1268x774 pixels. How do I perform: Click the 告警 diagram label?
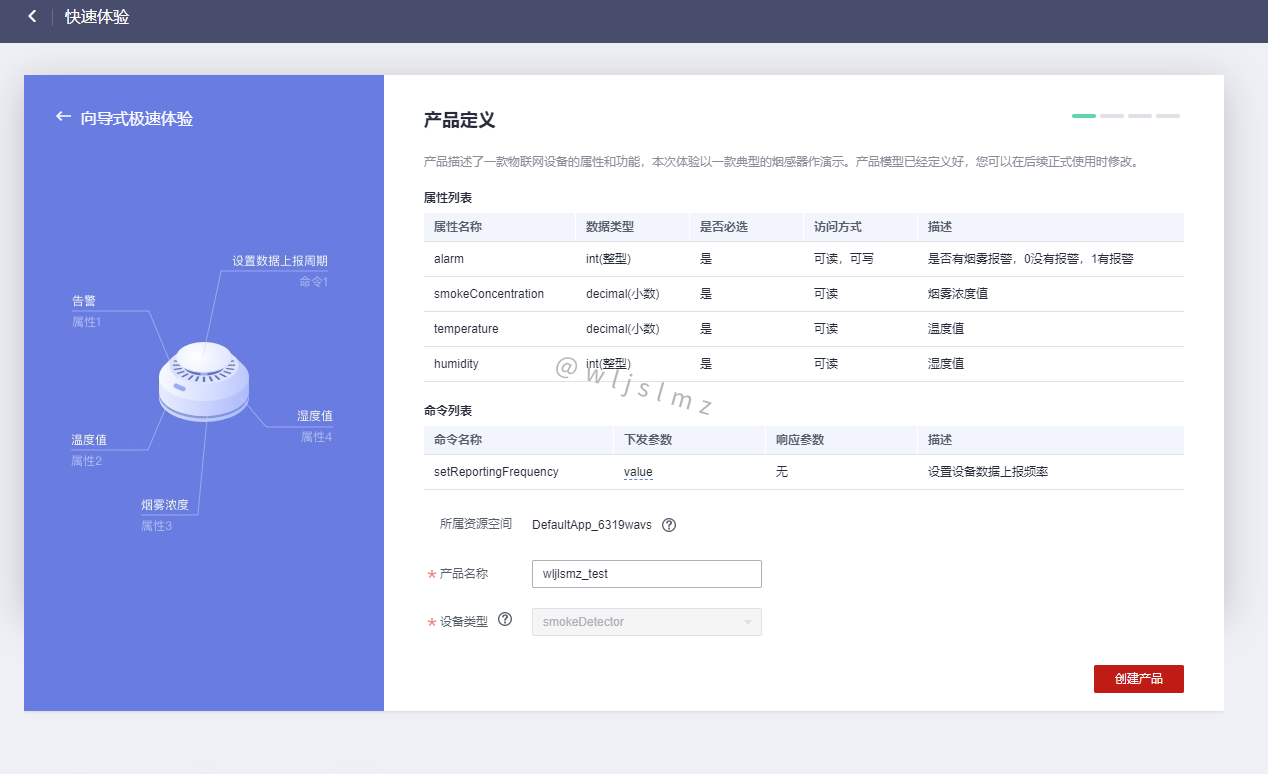(84, 301)
